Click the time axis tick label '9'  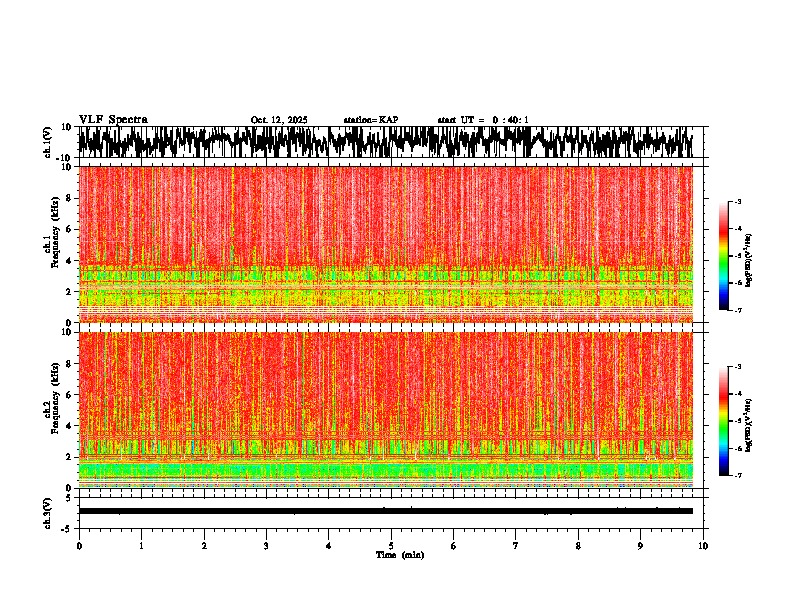pyautogui.click(x=640, y=546)
